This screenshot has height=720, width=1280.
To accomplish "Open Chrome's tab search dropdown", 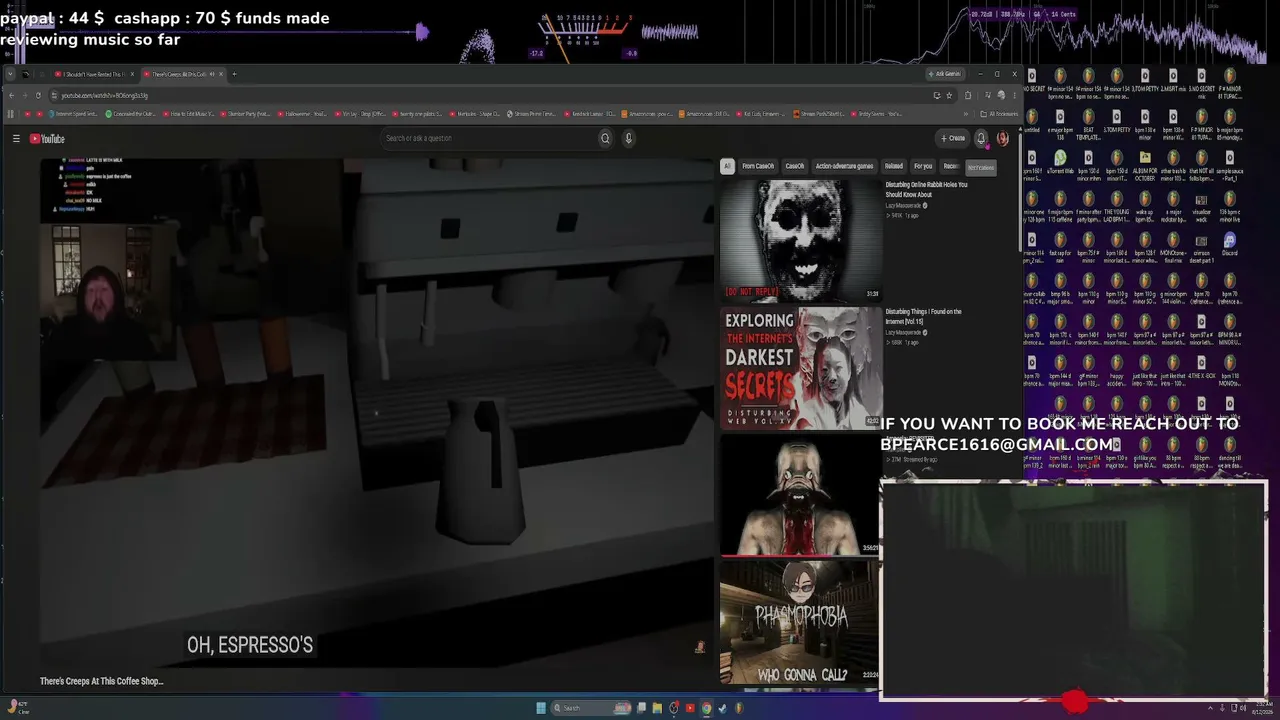I will [11, 74].
